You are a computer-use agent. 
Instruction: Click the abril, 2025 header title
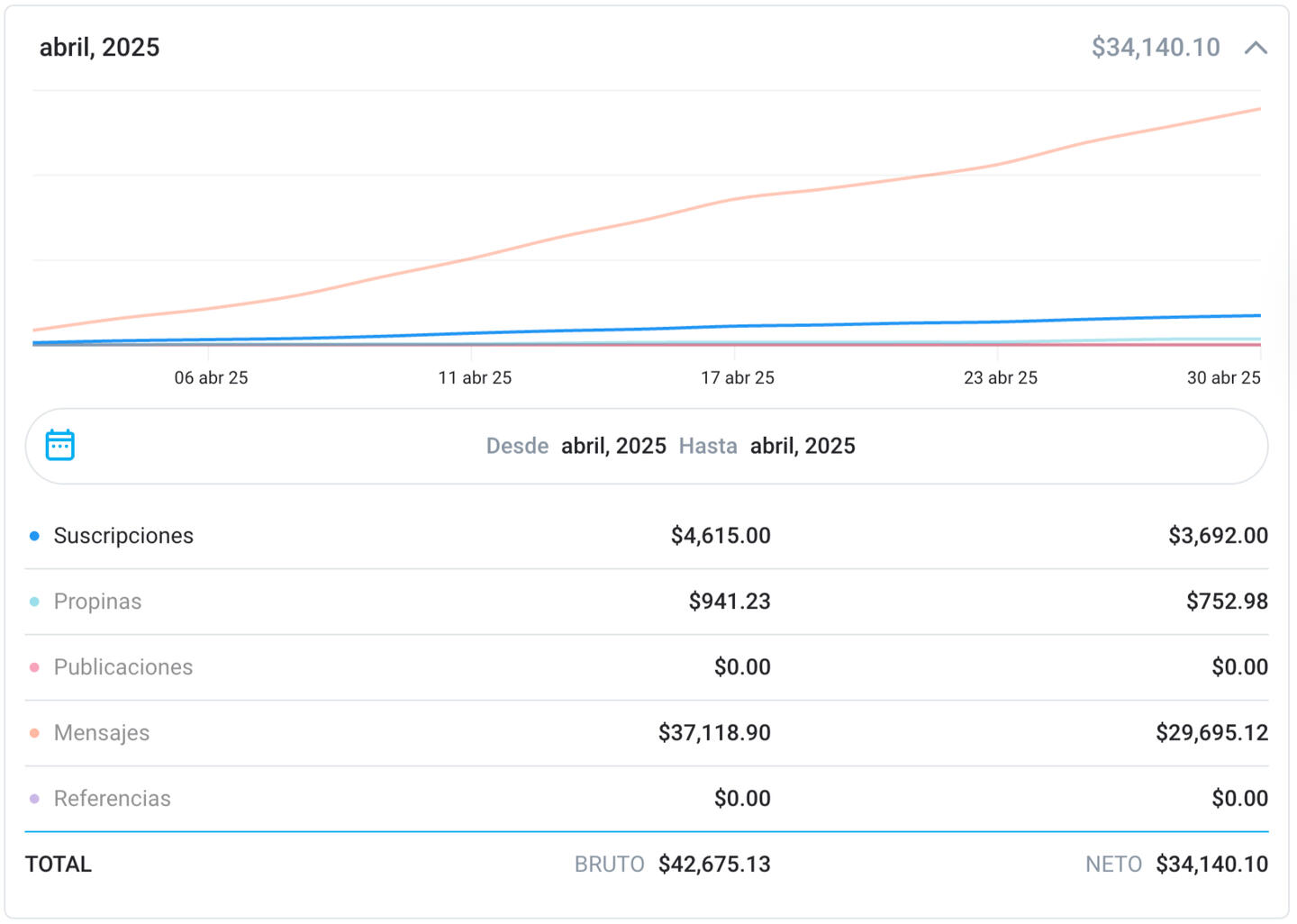tap(99, 48)
